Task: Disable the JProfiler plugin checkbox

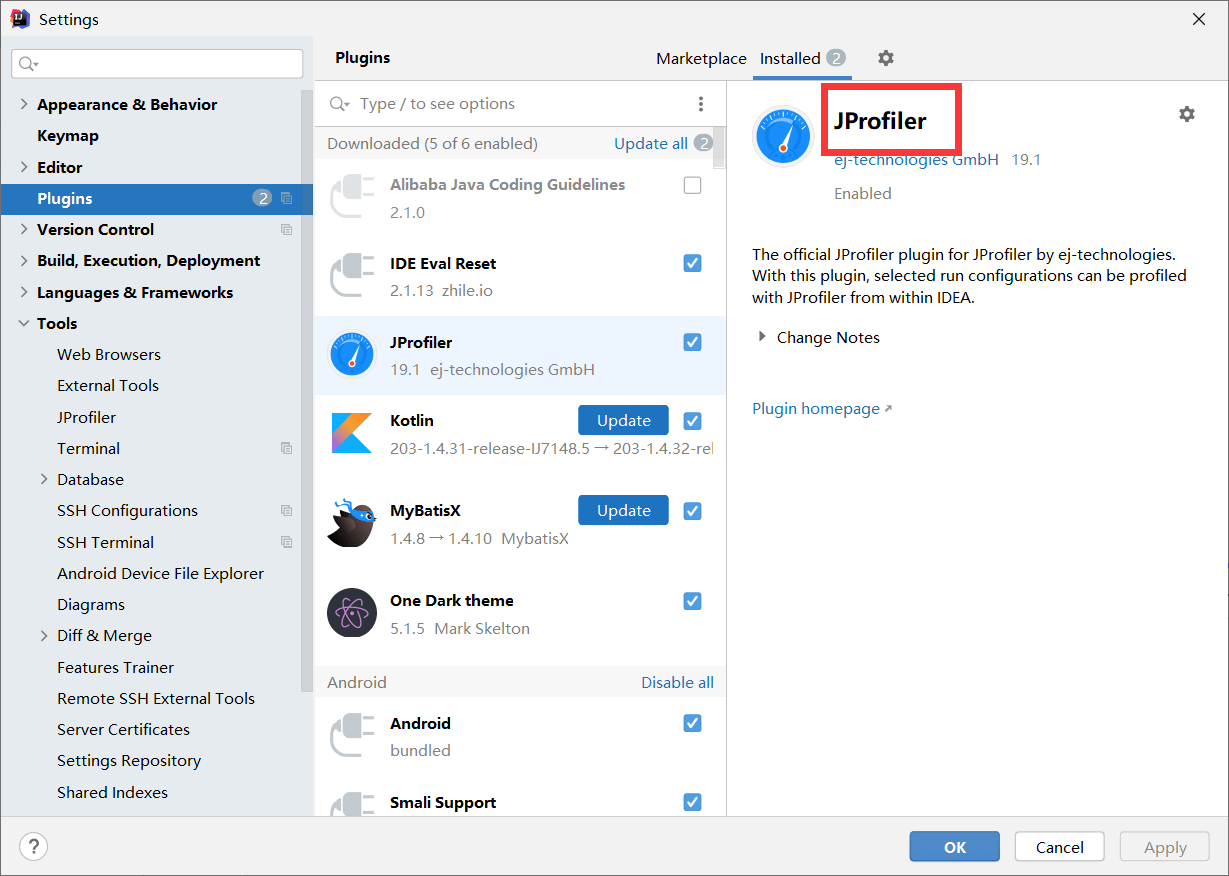Action: tap(692, 342)
